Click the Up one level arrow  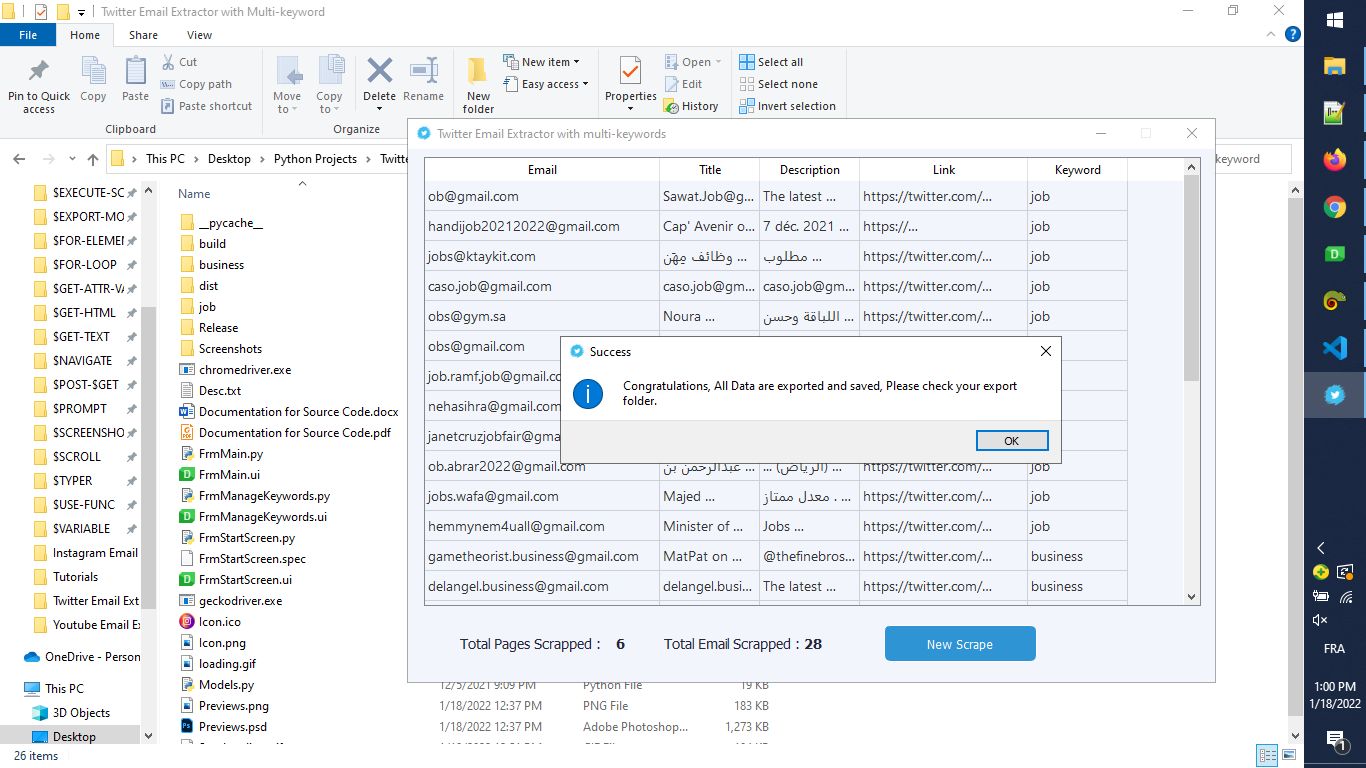[x=93, y=159]
